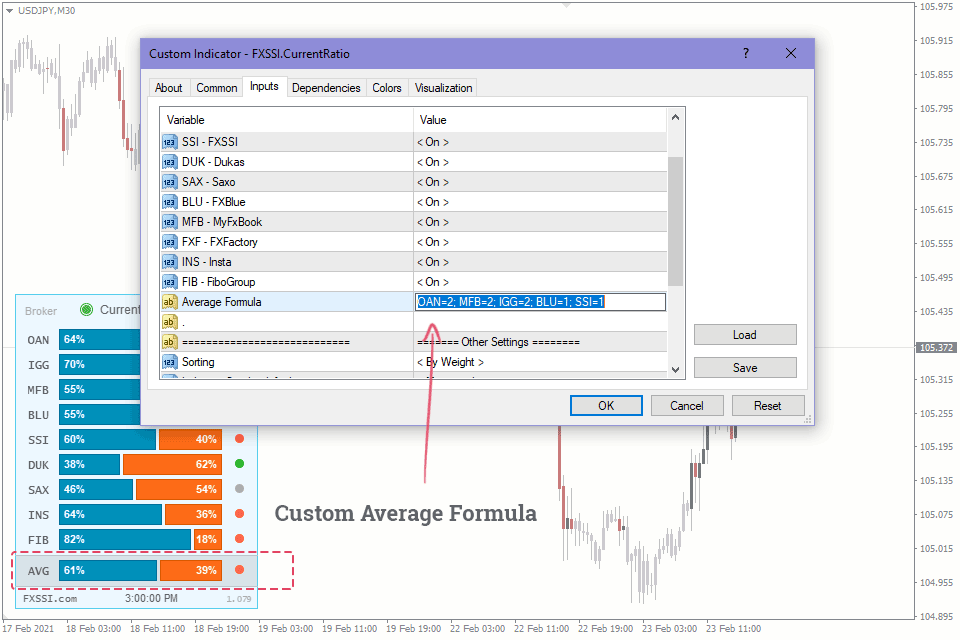Click the inputs list scroll up arrow
This screenshot has height=640, width=960.
(x=675, y=117)
